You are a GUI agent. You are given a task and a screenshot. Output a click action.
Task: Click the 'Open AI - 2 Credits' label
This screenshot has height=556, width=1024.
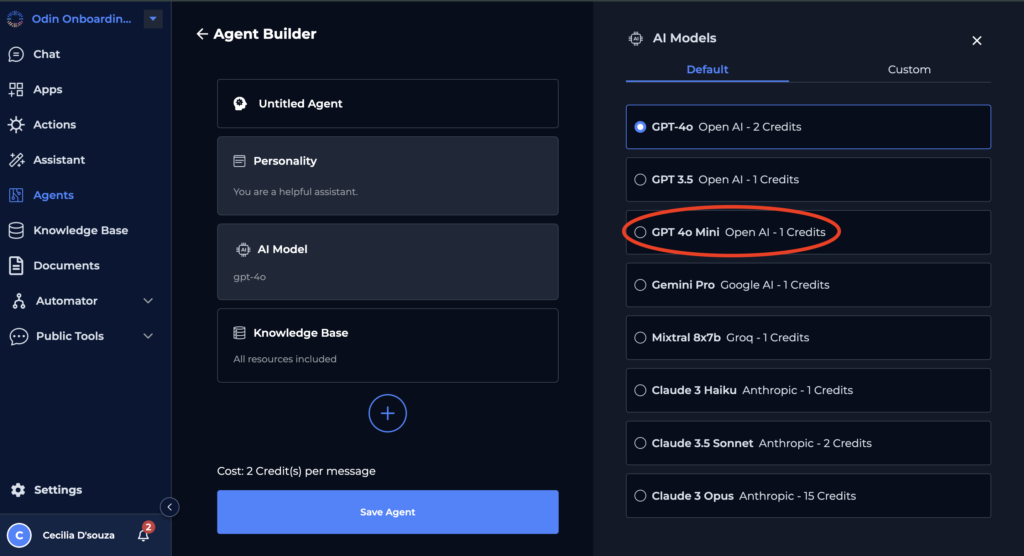tap(750, 127)
